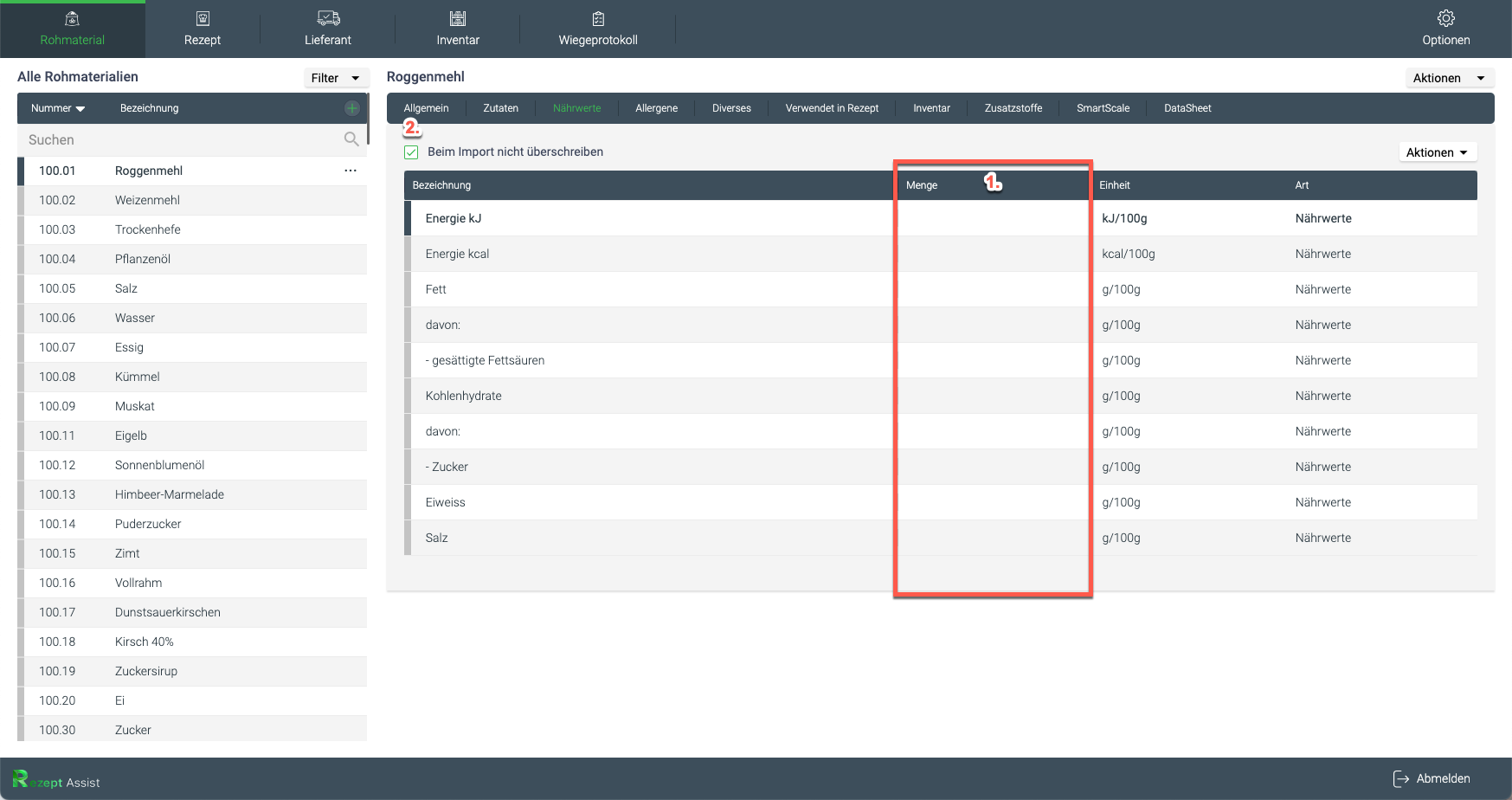Screen dimensions: 1512x800
Task: Click the Suchen search field
Action: [182, 139]
